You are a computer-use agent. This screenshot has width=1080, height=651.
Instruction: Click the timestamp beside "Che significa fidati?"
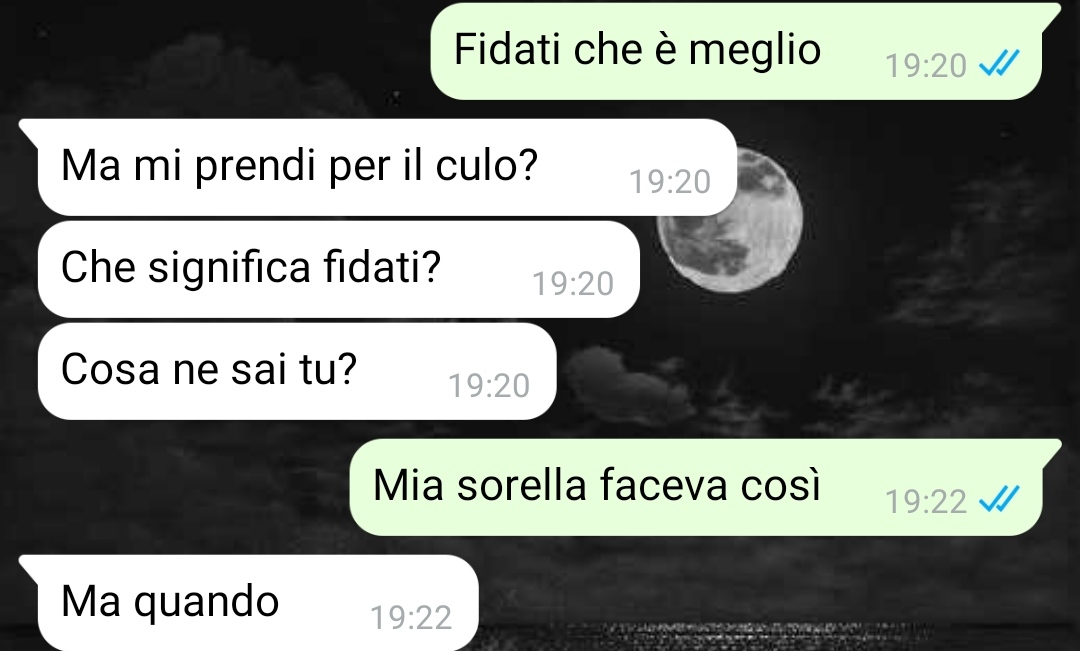tap(573, 284)
